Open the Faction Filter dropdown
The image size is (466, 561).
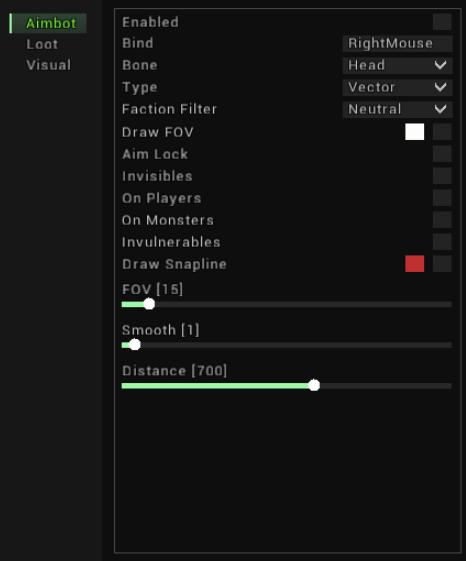397,109
